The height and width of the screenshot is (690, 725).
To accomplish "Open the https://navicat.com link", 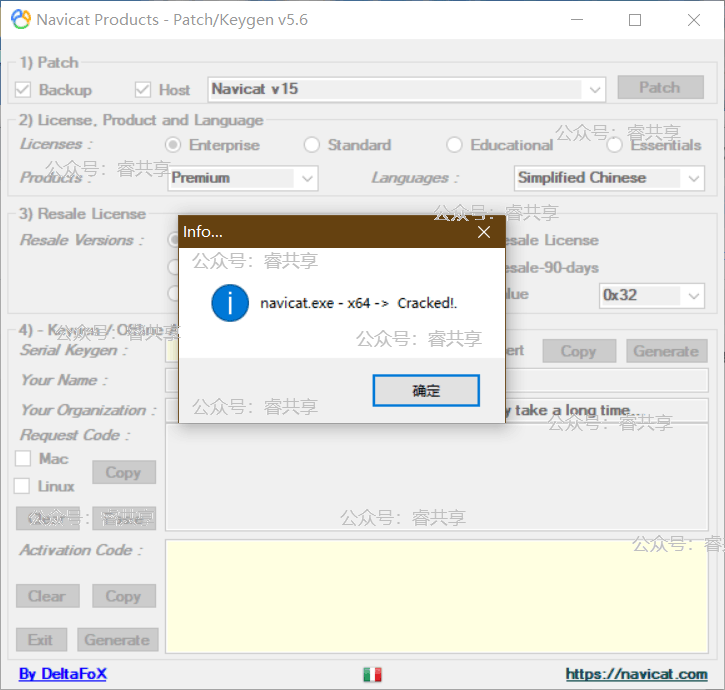I will 636,675.
